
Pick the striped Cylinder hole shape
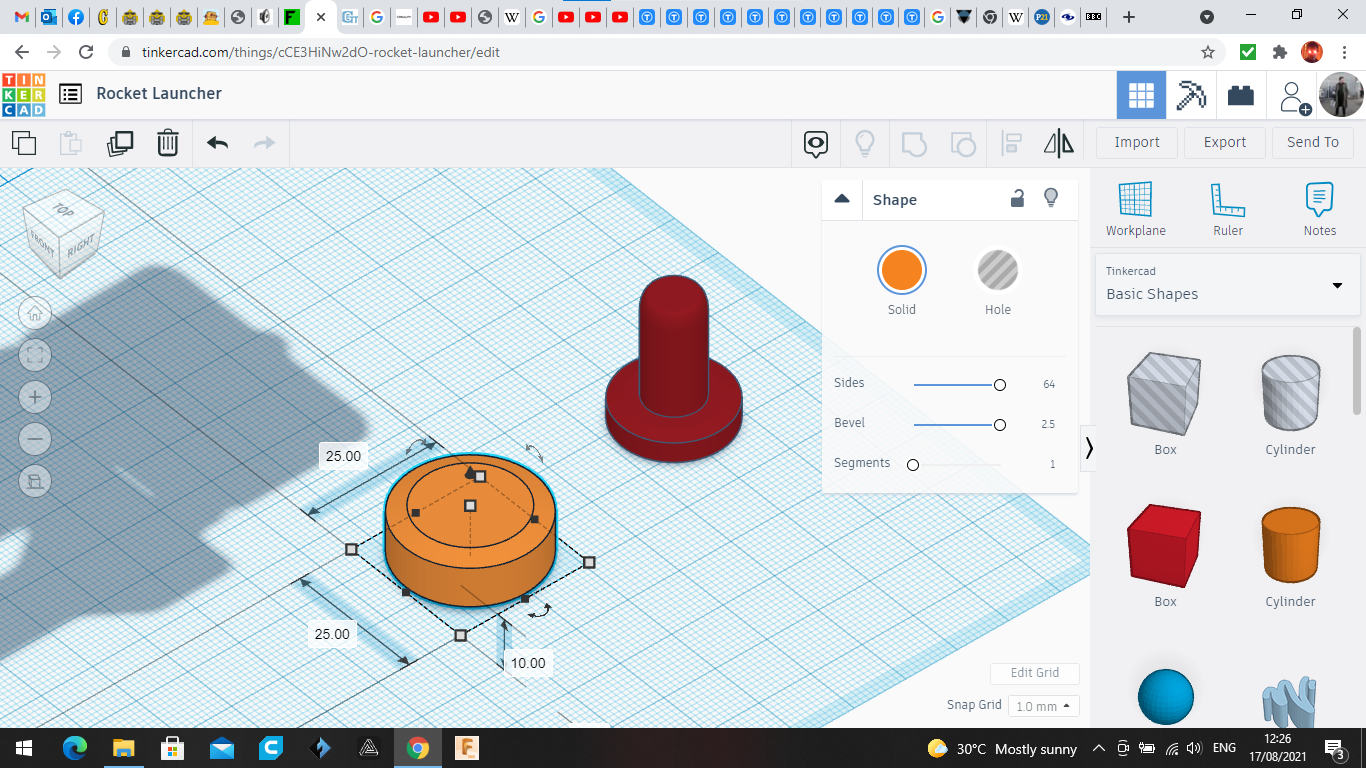point(1290,395)
